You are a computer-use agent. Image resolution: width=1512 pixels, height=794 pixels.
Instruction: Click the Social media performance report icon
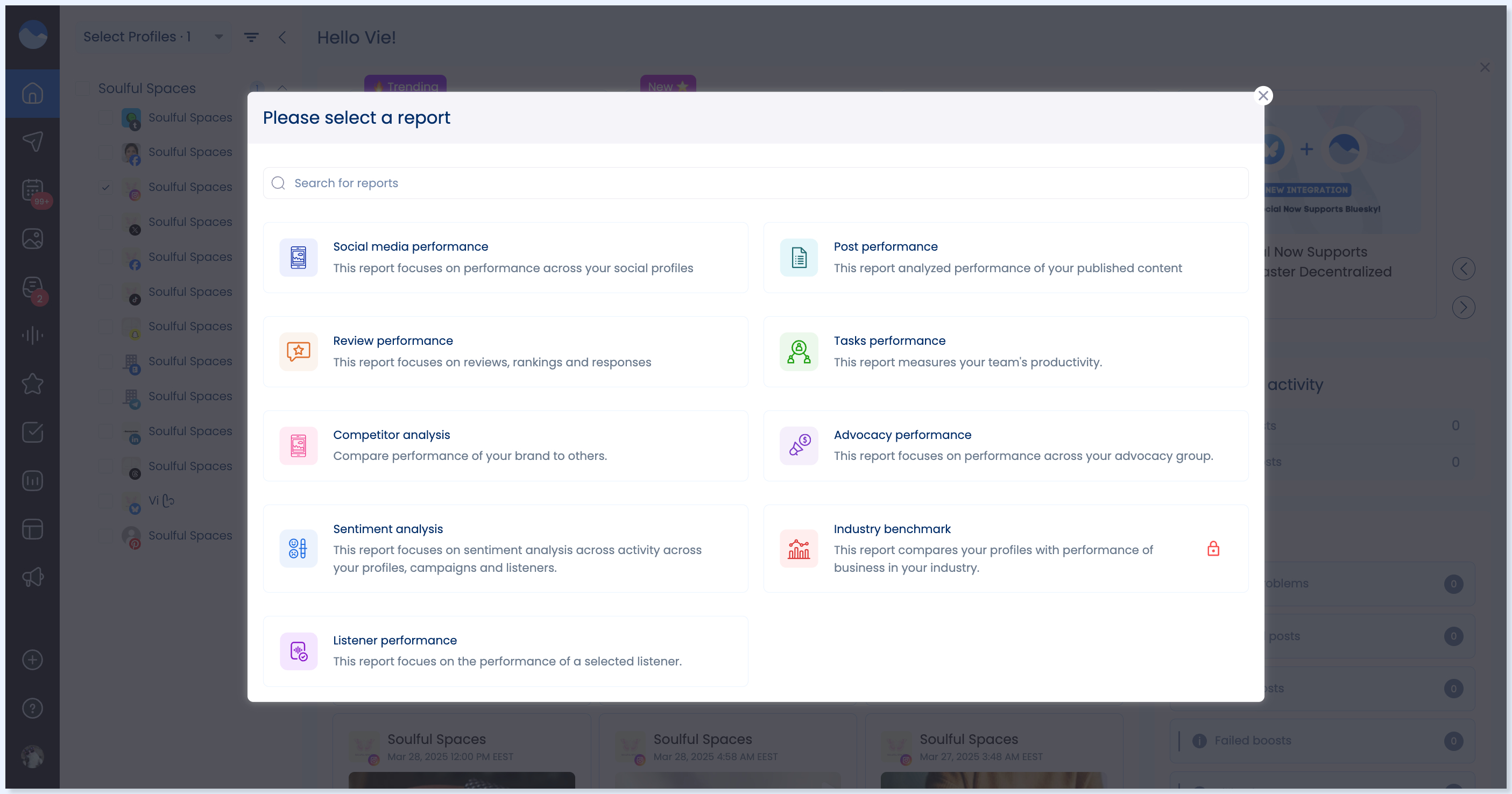point(298,258)
